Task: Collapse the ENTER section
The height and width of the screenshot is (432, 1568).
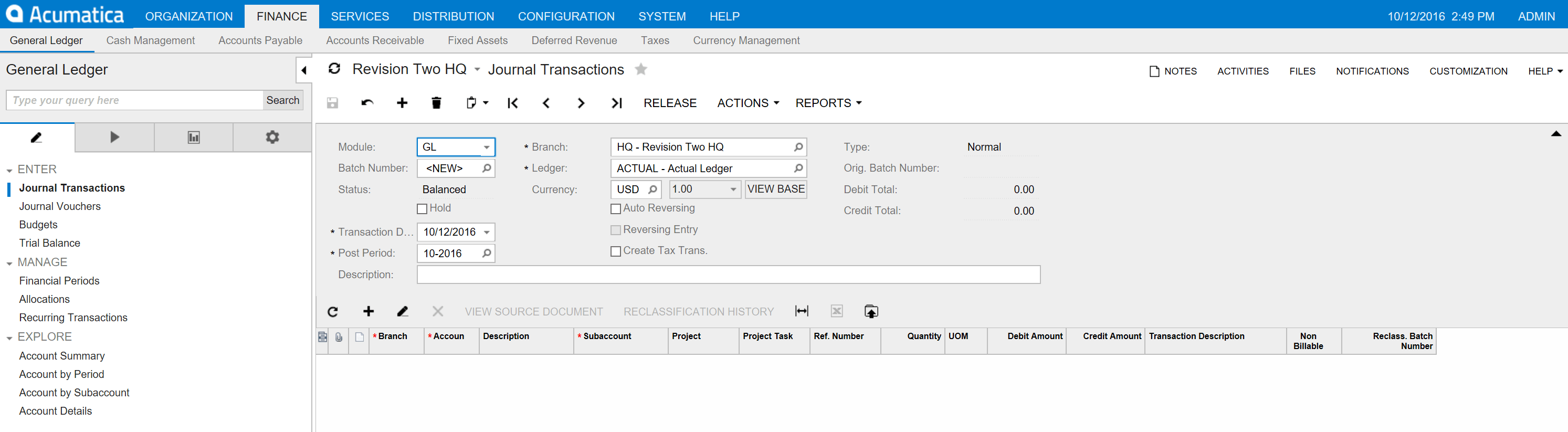Action: pyautogui.click(x=9, y=171)
